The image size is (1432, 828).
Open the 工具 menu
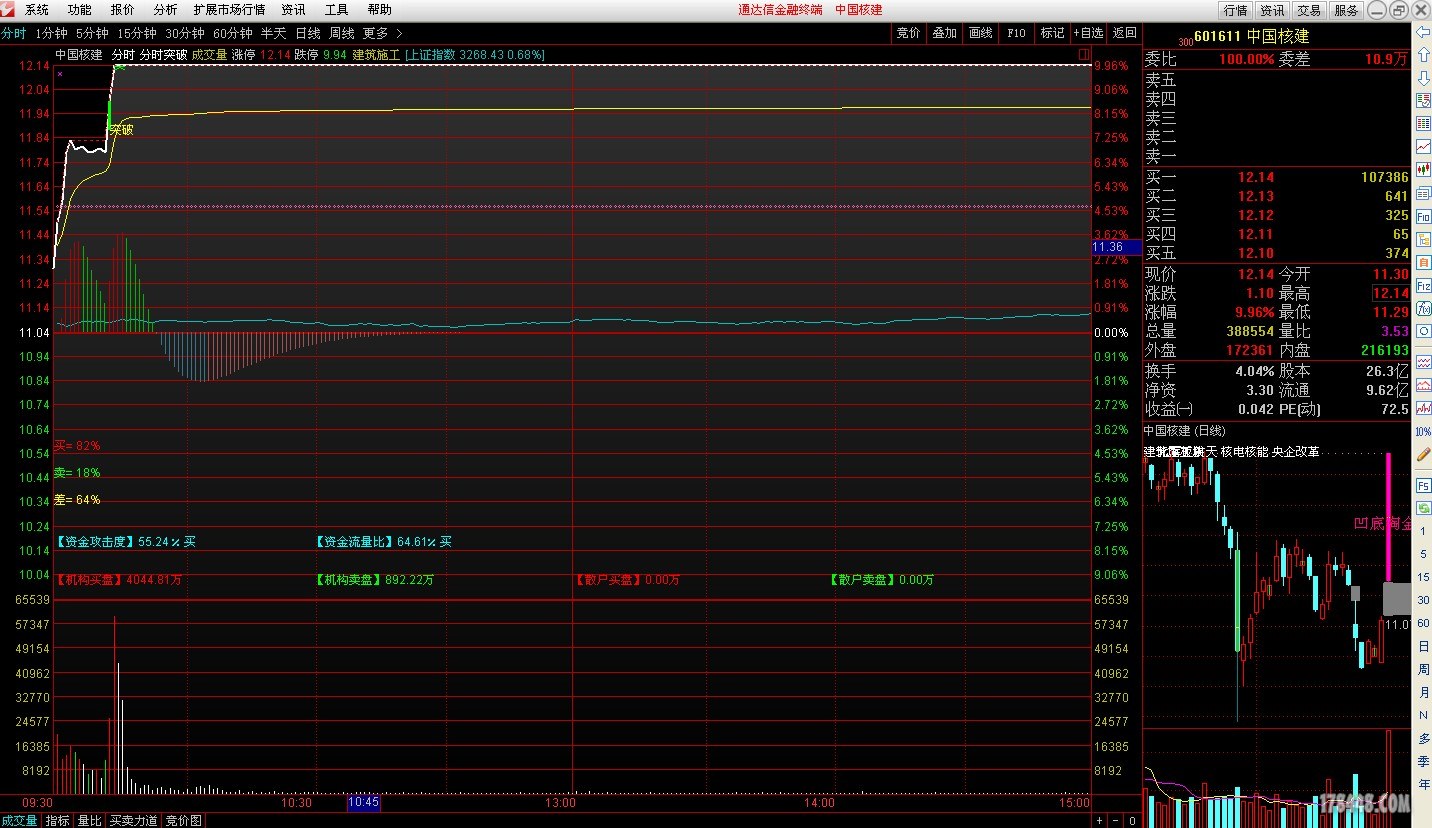pos(337,9)
